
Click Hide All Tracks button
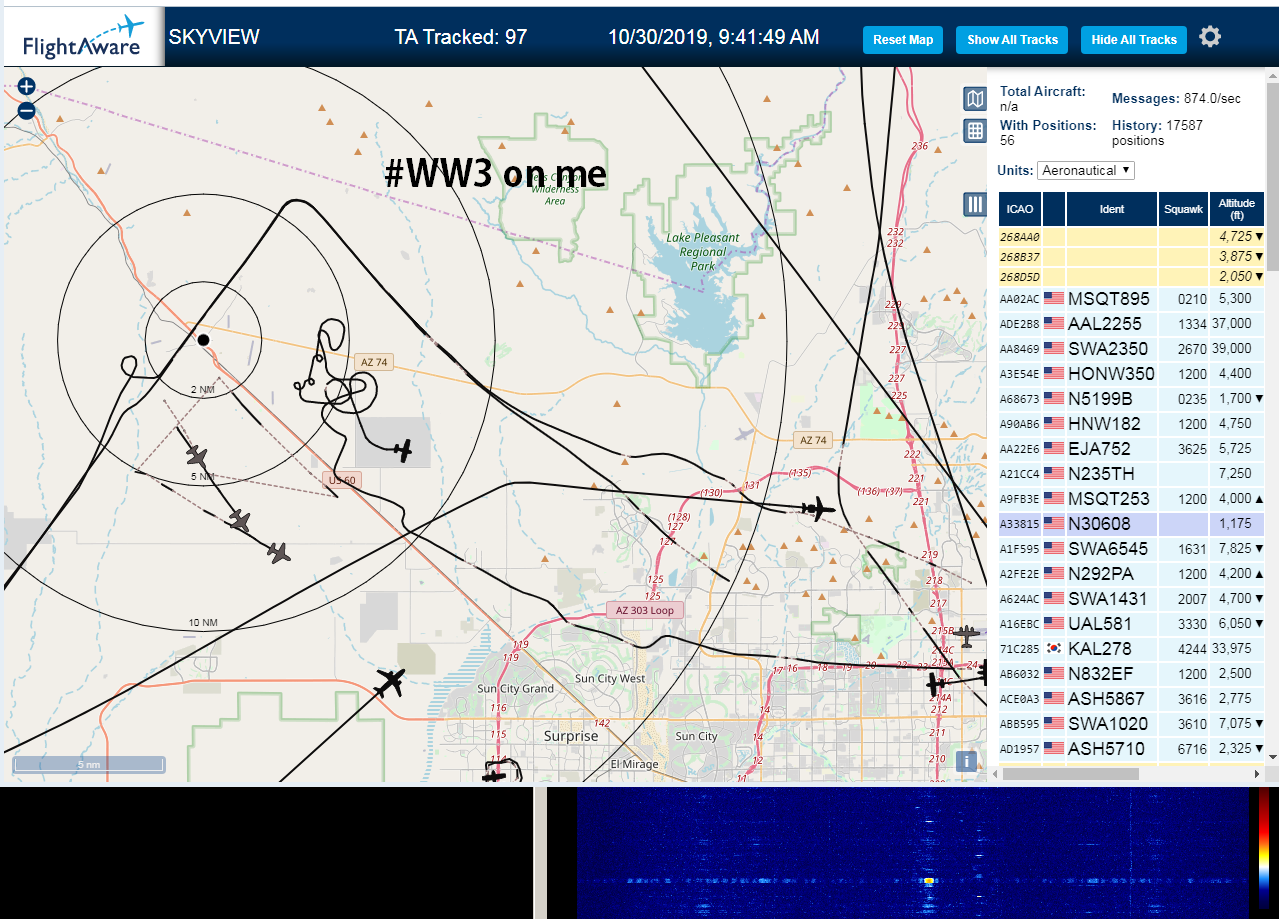(1134, 40)
